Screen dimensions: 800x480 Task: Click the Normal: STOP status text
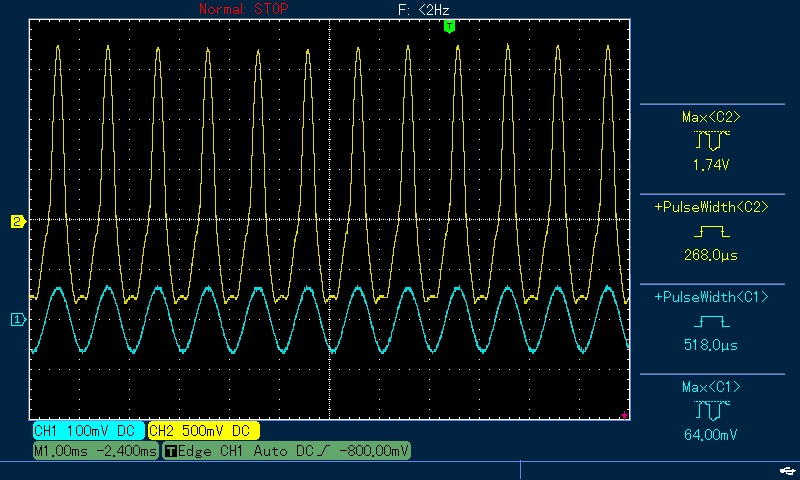[244, 9]
